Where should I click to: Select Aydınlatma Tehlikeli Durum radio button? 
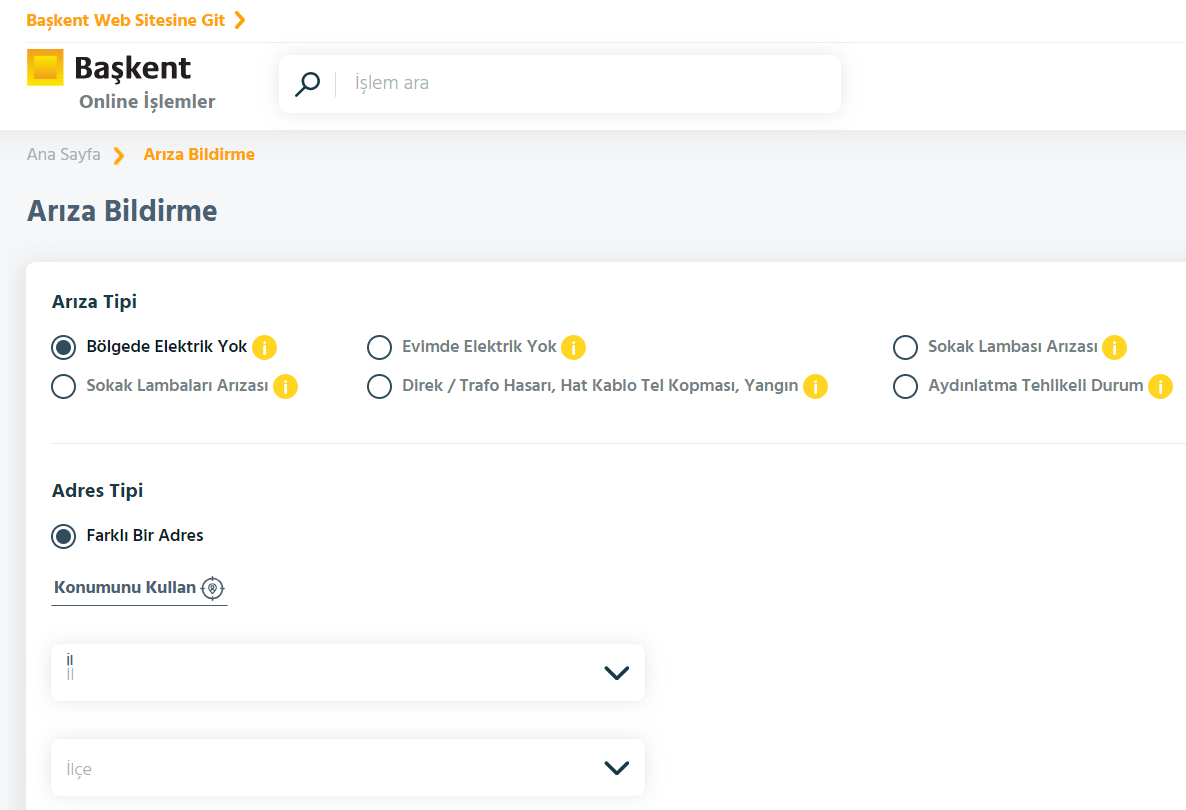tap(905, 387)
